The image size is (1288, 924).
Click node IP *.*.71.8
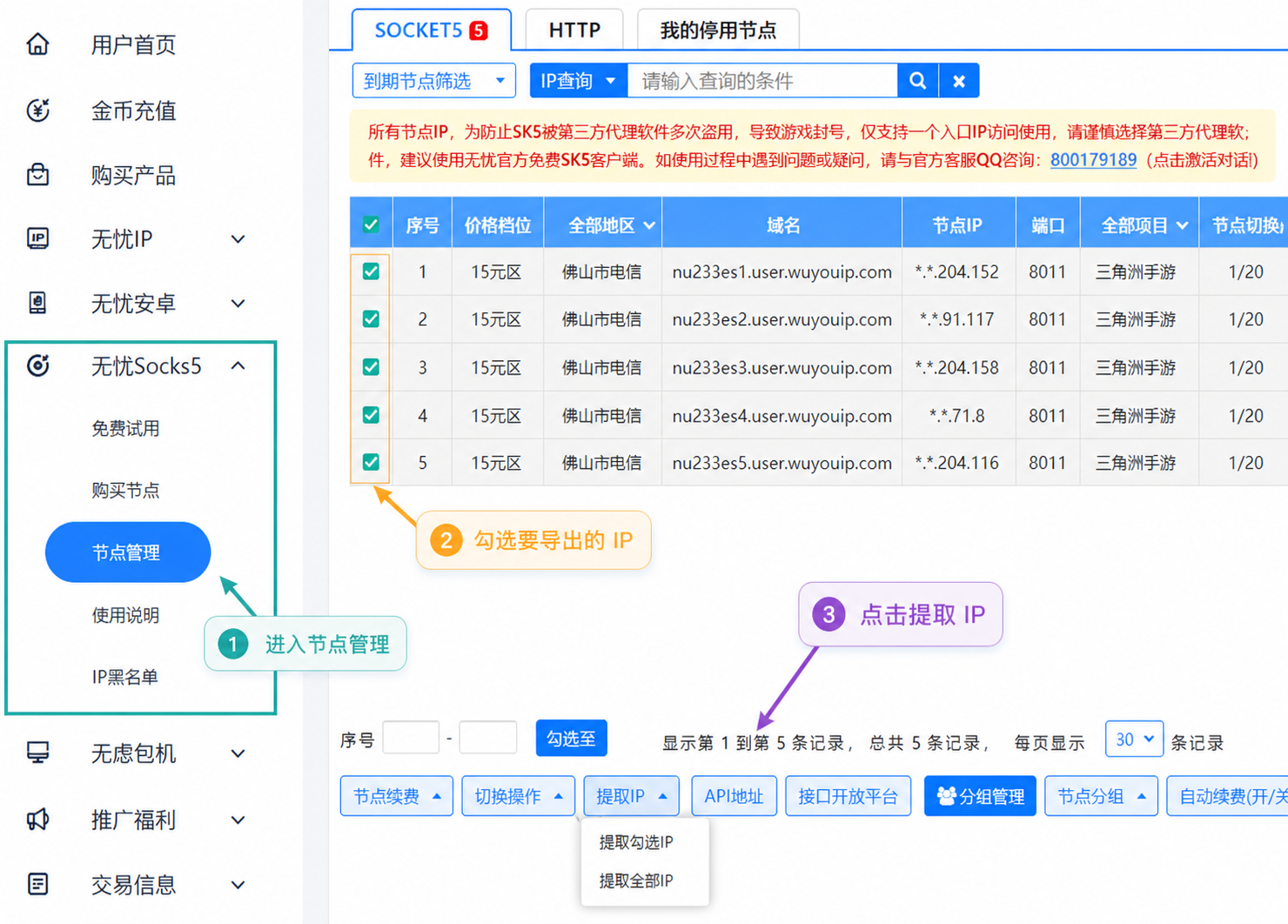click(957, 416)
